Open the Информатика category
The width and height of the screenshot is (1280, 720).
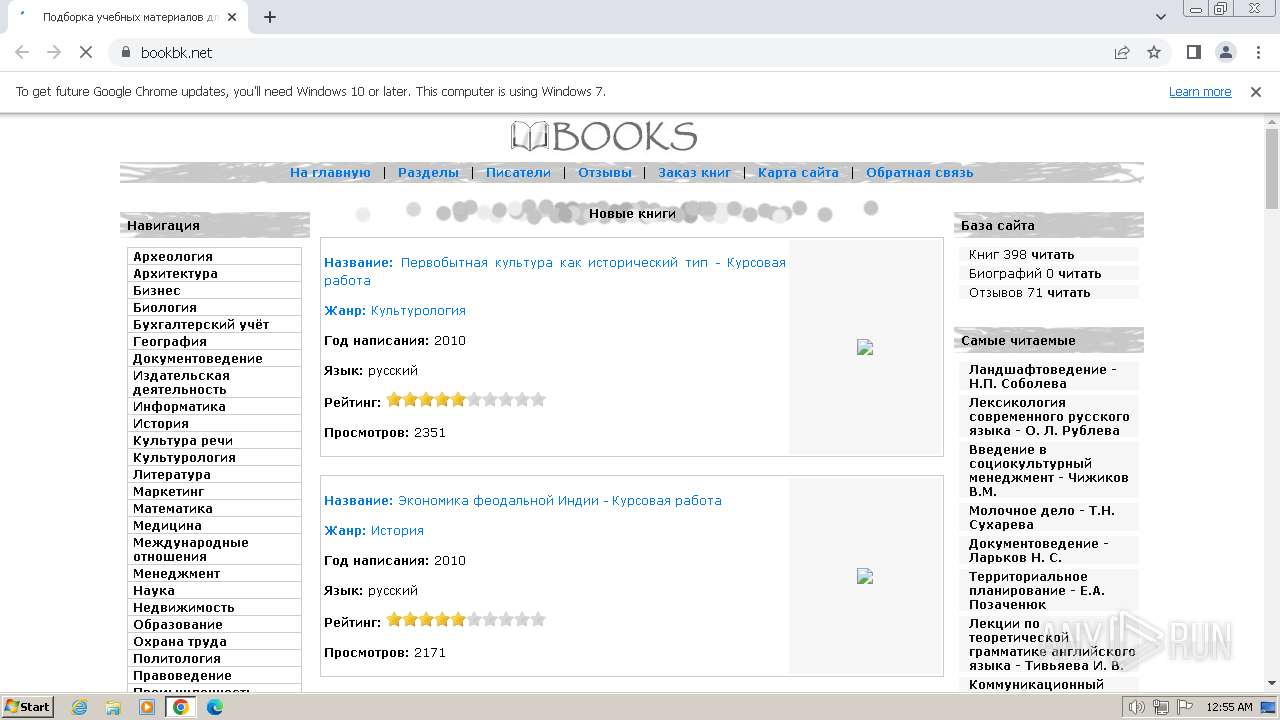(179, 406)
